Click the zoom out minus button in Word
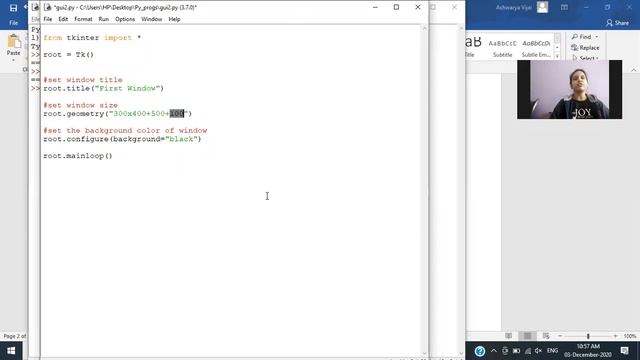The image size is (640, 360). [x=560, y=336]
